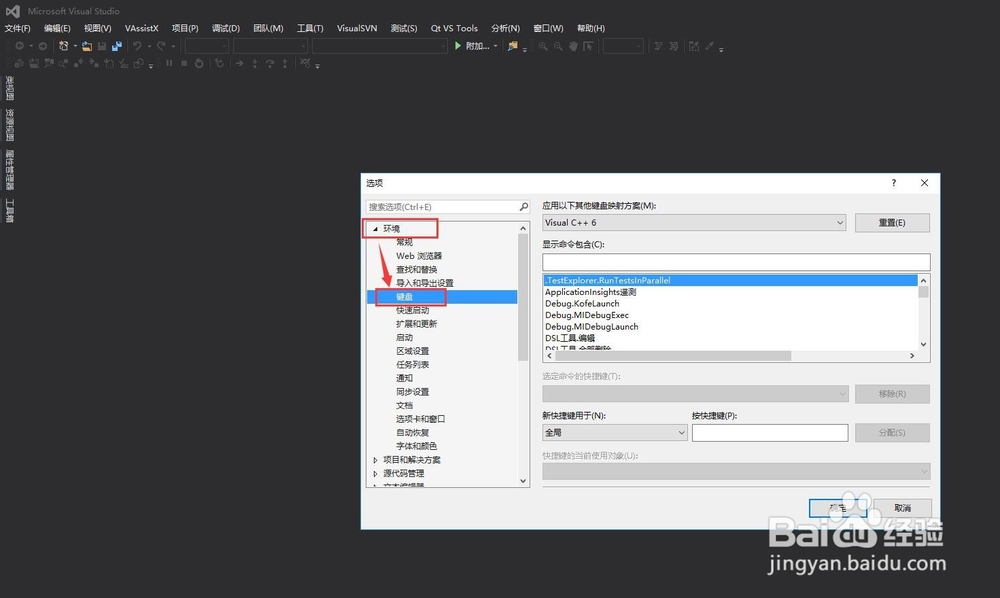The image size is (1000, 598).
Task: Click the Save toolbar icon
Action: point(102,46)
